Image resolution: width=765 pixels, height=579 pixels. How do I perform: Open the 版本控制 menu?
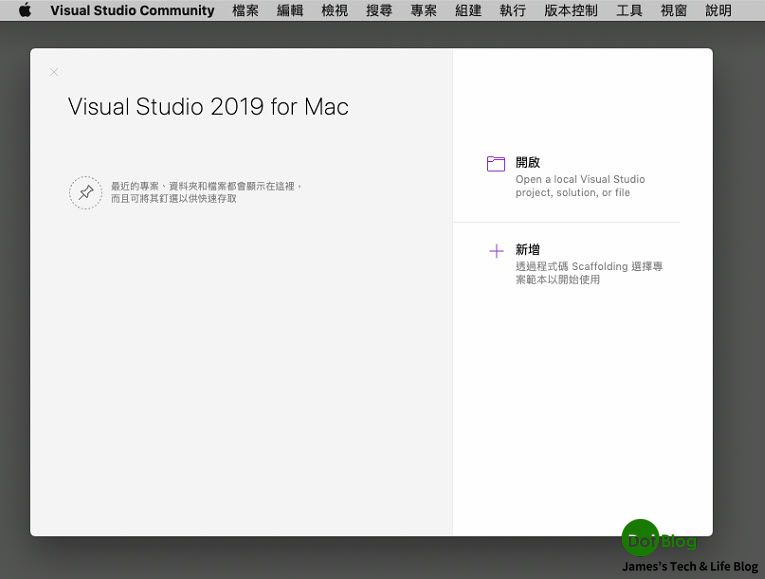point(571,10)
